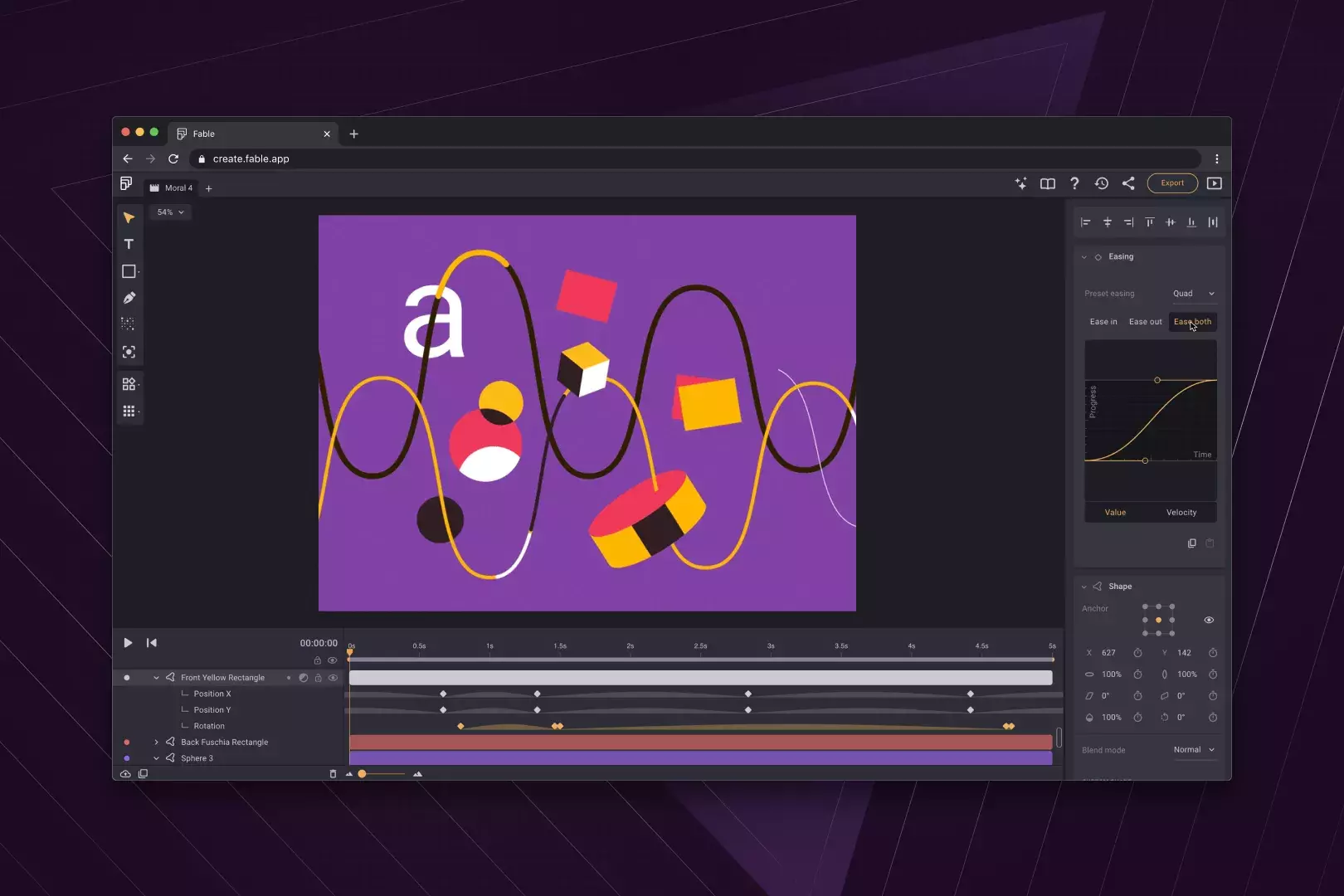The image size is (1344, 896).
Task: Select the Text tool
Action: tap(129, 244)
